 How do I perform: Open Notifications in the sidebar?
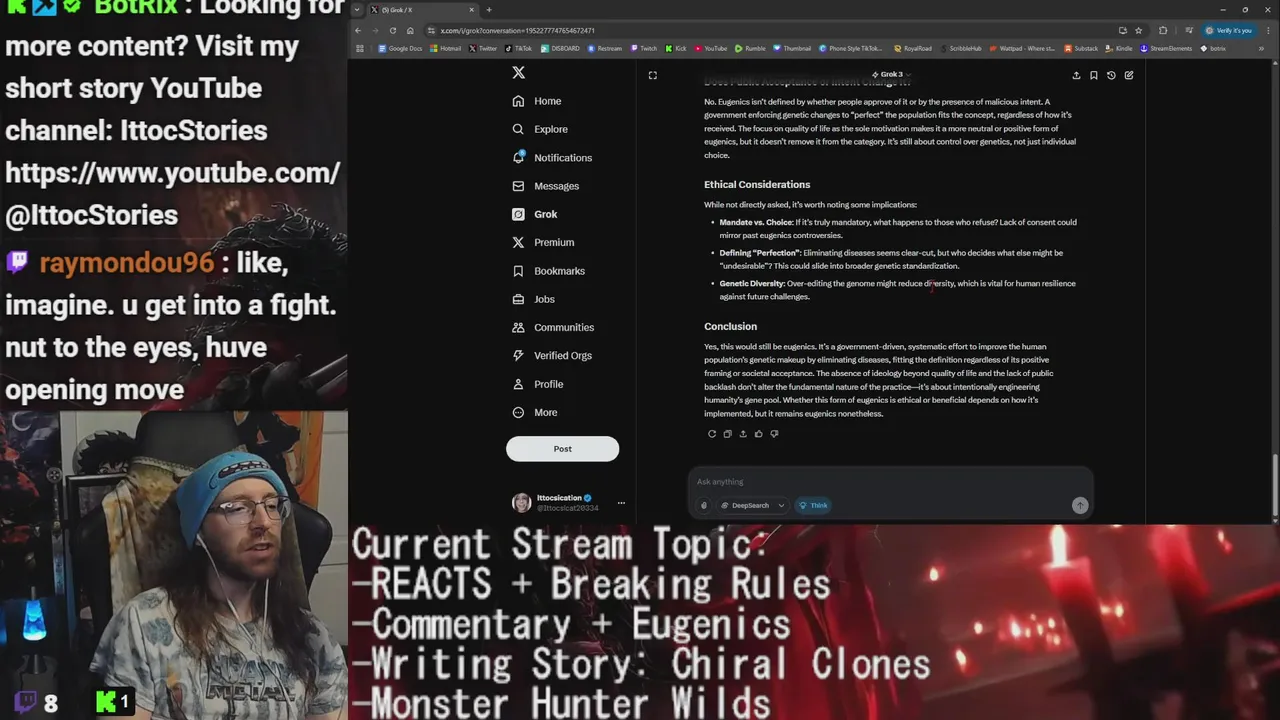pyautogui.click(x=552, y=158)
